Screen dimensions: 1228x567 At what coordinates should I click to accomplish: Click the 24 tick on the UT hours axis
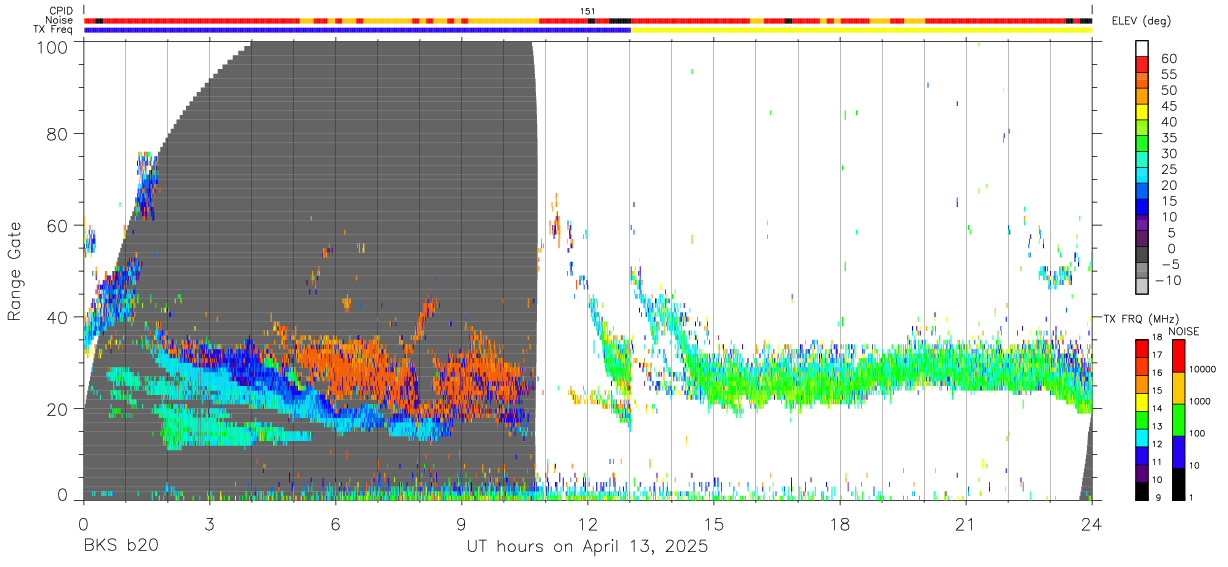[1091, 523]
